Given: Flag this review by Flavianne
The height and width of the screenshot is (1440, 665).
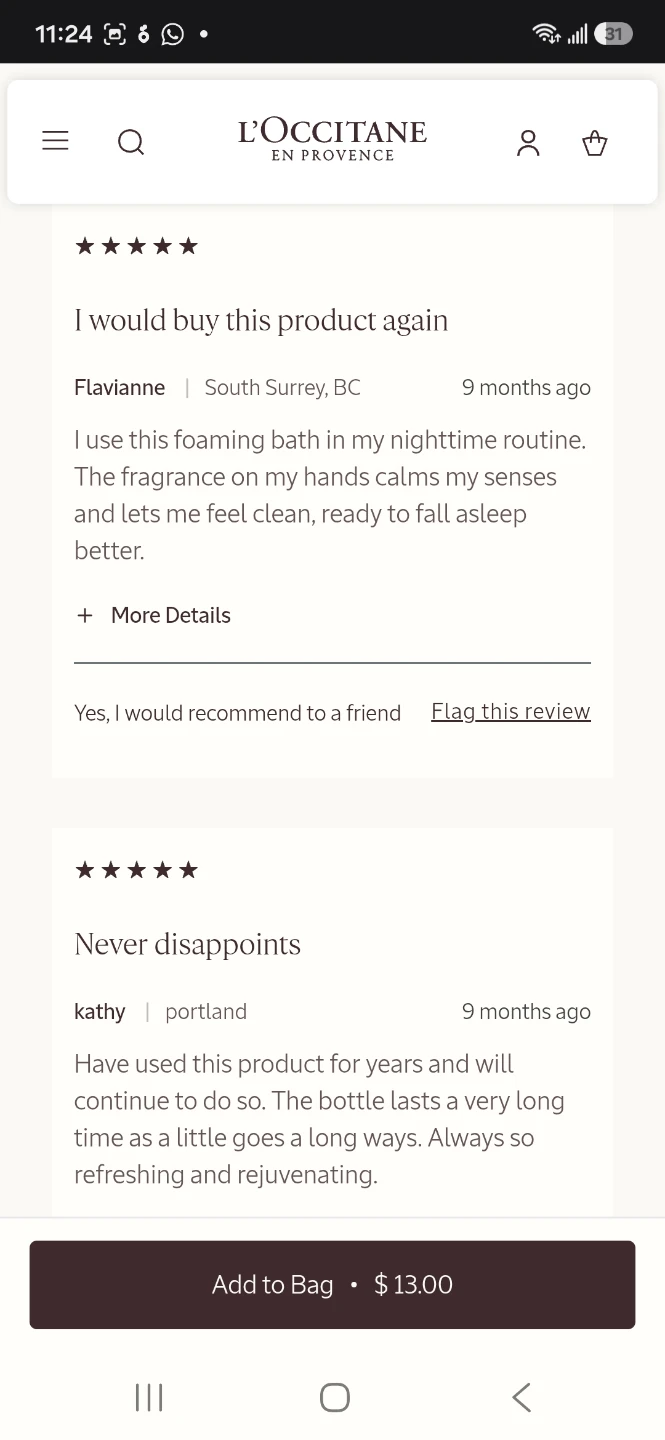Looking at the screenshot, I should (511, 711).
